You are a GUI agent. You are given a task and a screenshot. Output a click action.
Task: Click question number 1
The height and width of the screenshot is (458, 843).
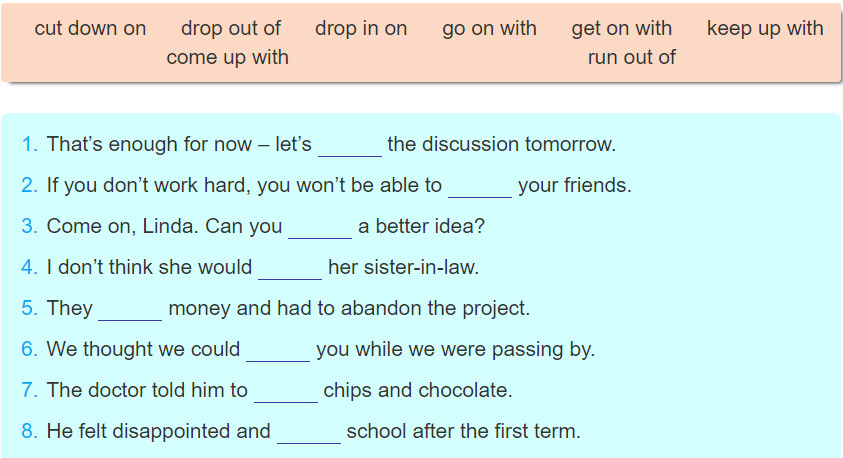coord(30,145)
